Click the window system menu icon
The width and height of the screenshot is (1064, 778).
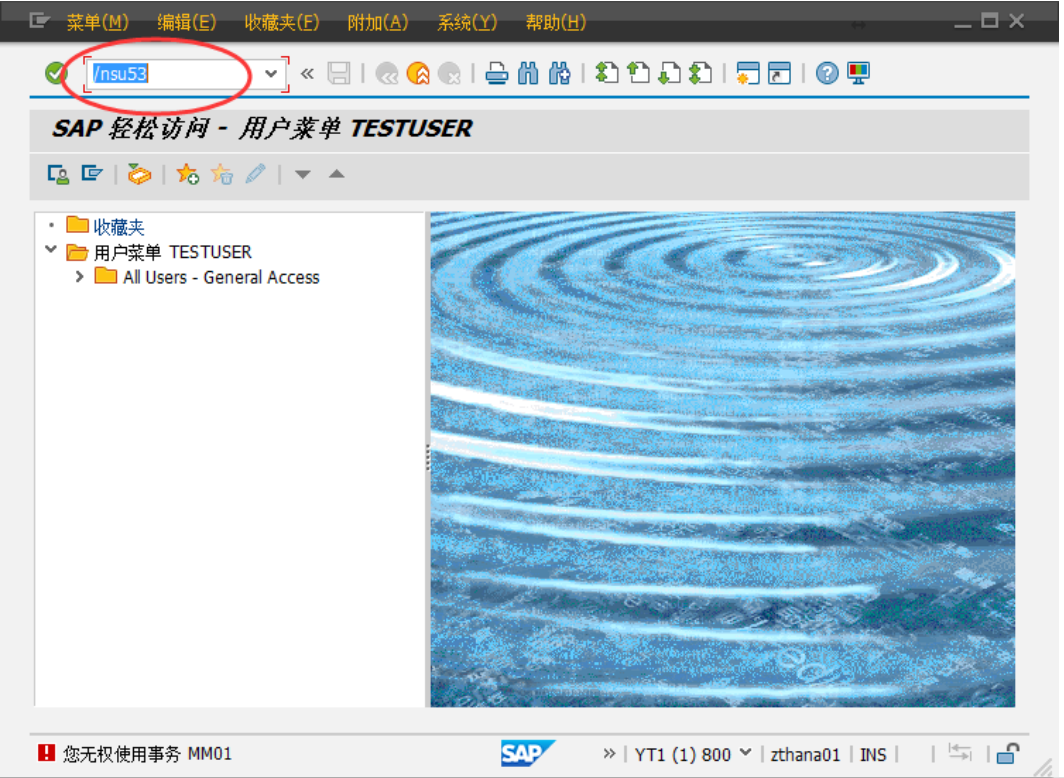coord(39,22)
